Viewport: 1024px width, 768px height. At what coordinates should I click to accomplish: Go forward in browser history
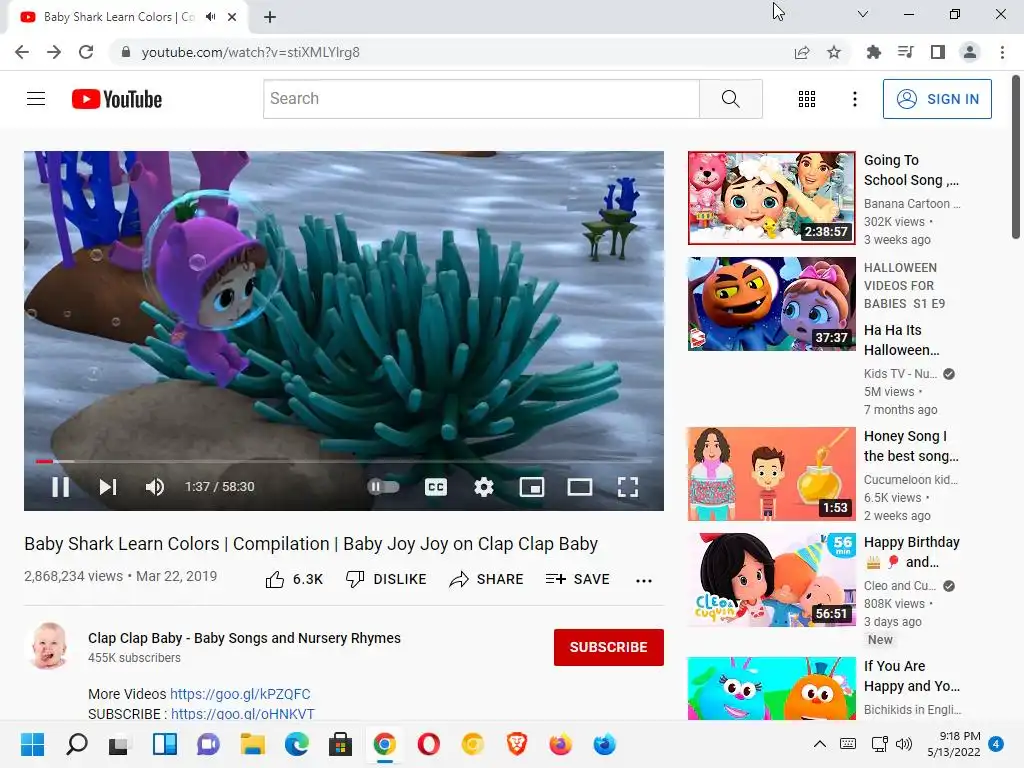54,52
